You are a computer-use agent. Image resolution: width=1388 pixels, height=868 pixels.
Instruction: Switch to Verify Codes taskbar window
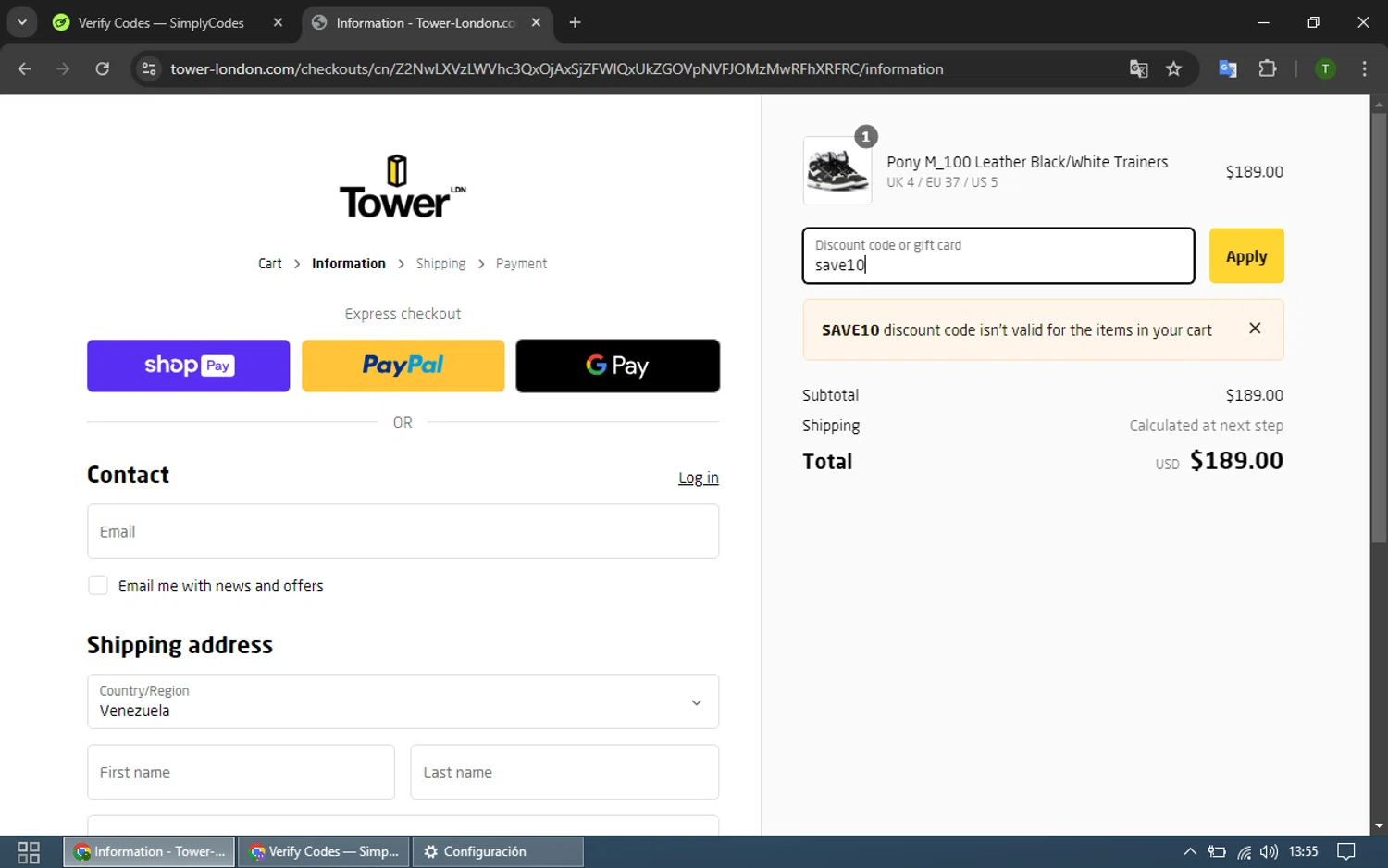pos(324,851)
